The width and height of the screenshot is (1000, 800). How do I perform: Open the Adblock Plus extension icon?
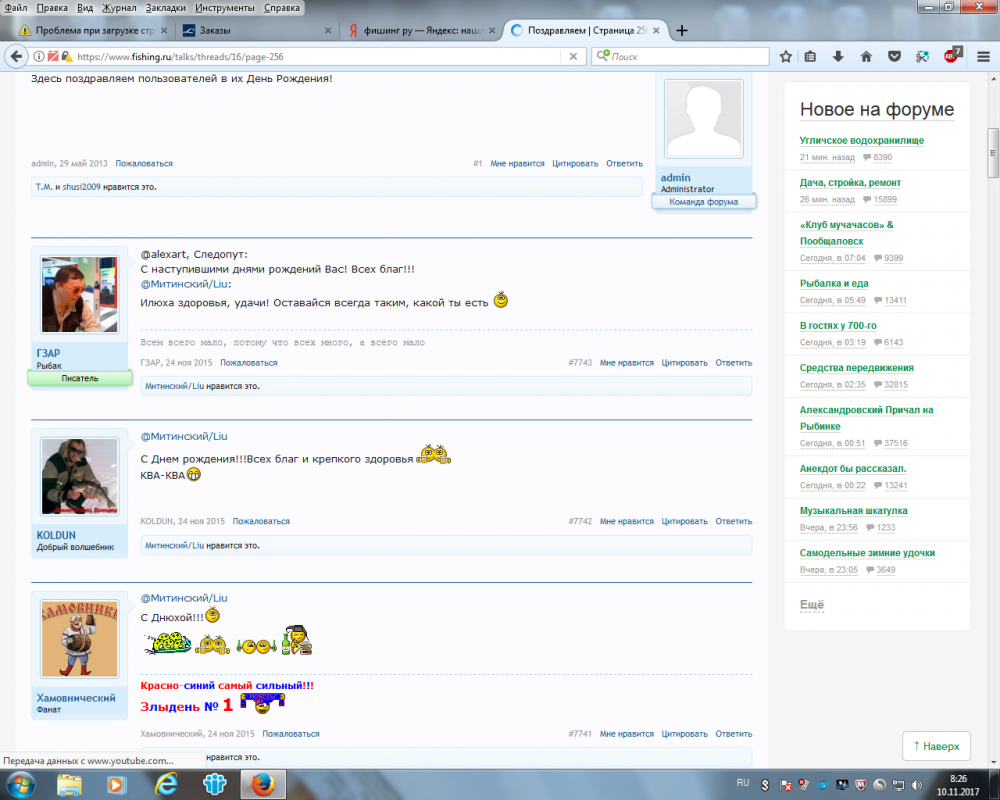tap(951, 56)
